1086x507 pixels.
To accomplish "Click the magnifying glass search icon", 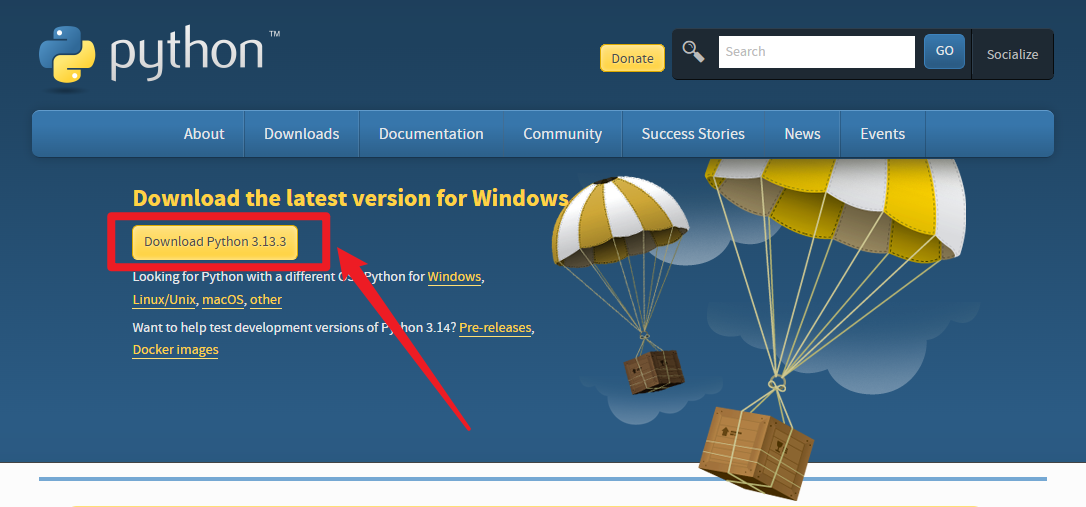I will (693, 51).
